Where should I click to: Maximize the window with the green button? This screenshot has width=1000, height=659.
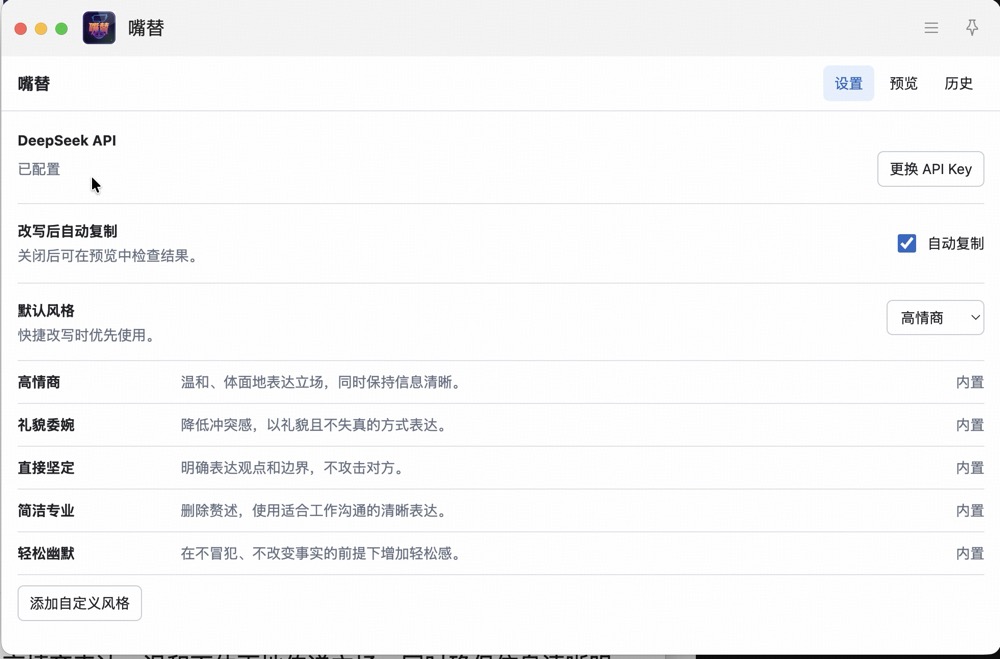coord(61,29)
